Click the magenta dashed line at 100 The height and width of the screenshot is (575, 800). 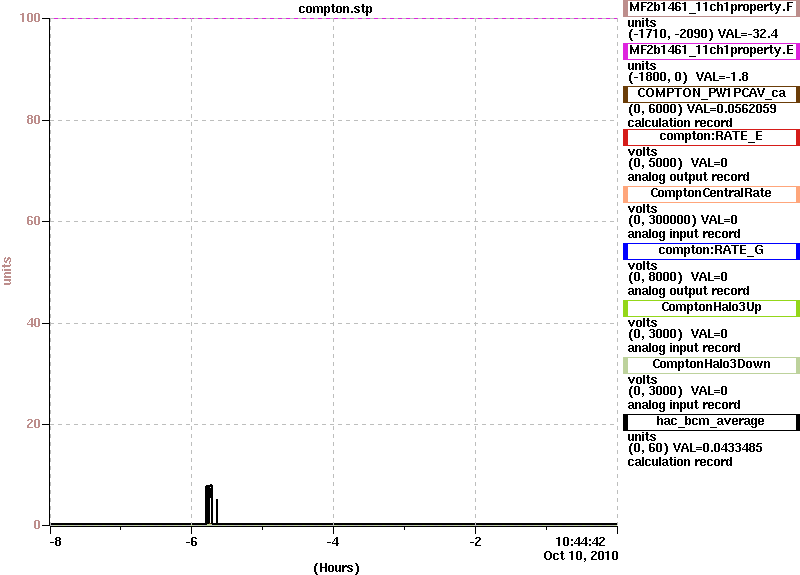pos(334,18)
